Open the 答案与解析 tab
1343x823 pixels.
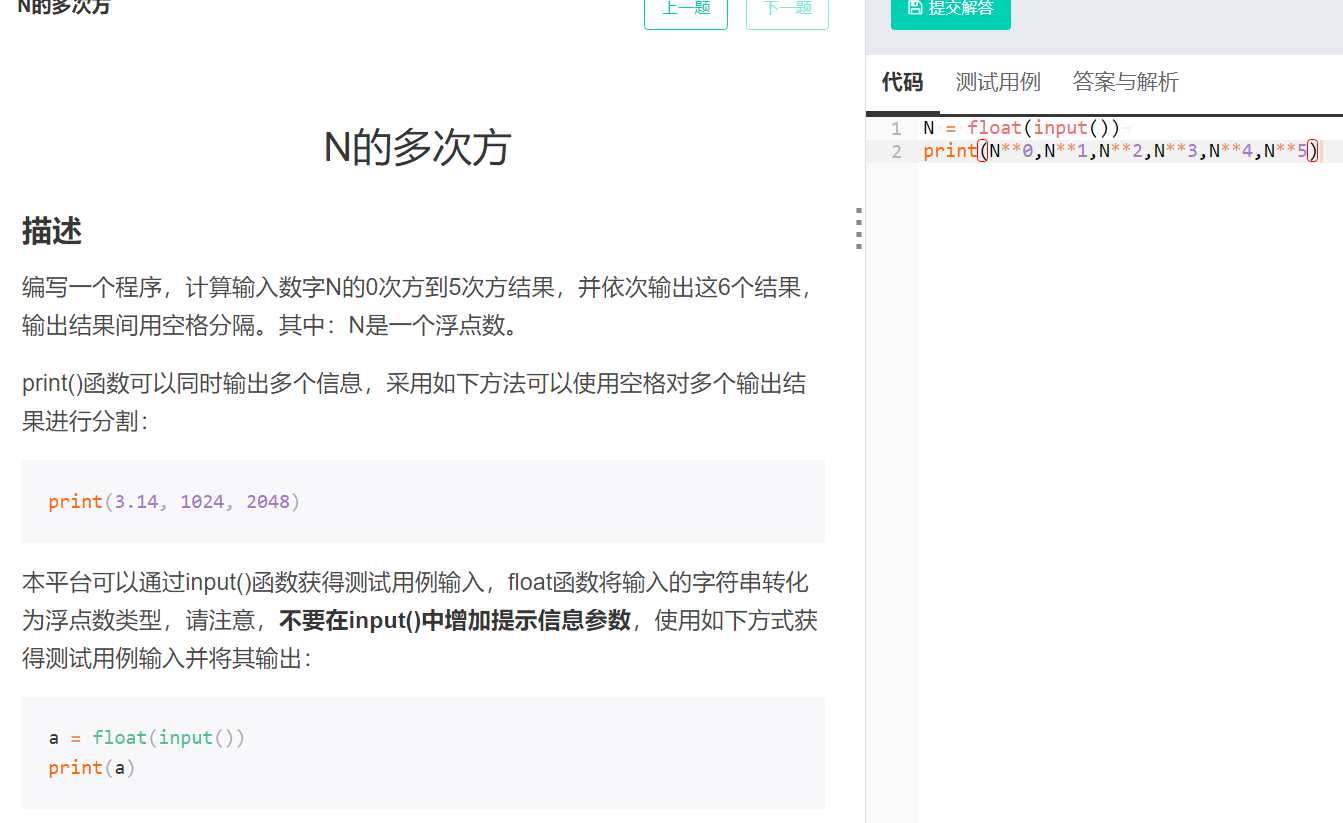(x=1125, y=82)
